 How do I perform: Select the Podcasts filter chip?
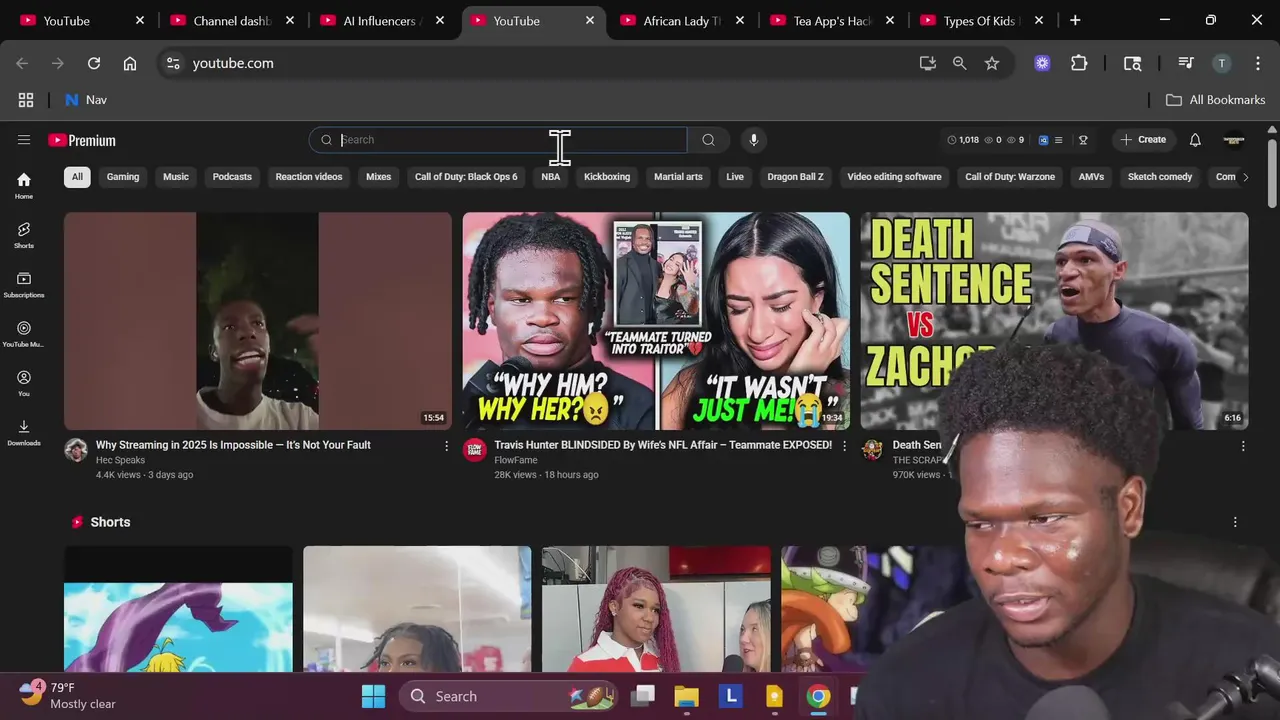[x=232, y=177]
